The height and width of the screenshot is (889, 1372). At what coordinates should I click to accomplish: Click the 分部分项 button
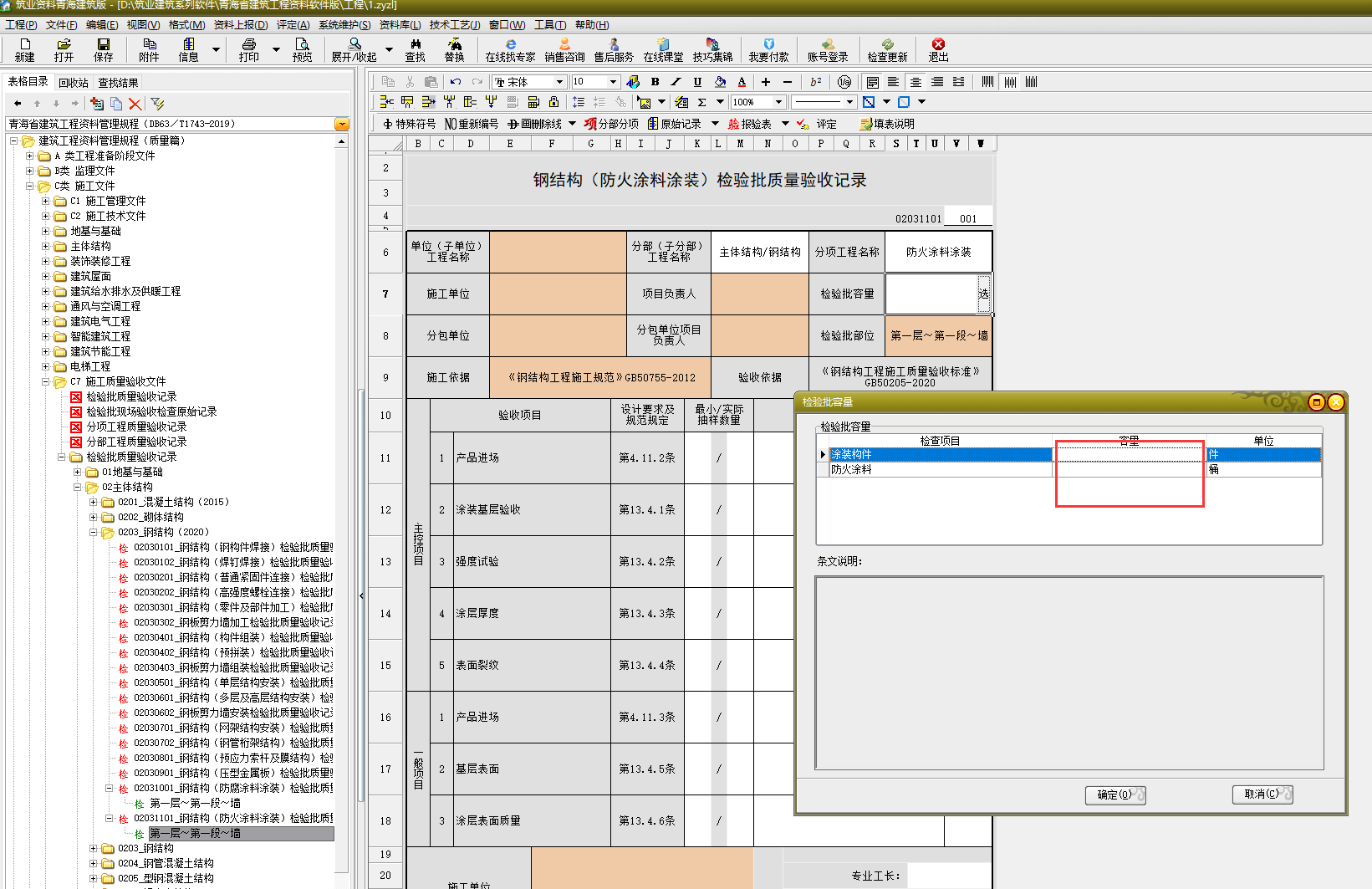[611, 124]
